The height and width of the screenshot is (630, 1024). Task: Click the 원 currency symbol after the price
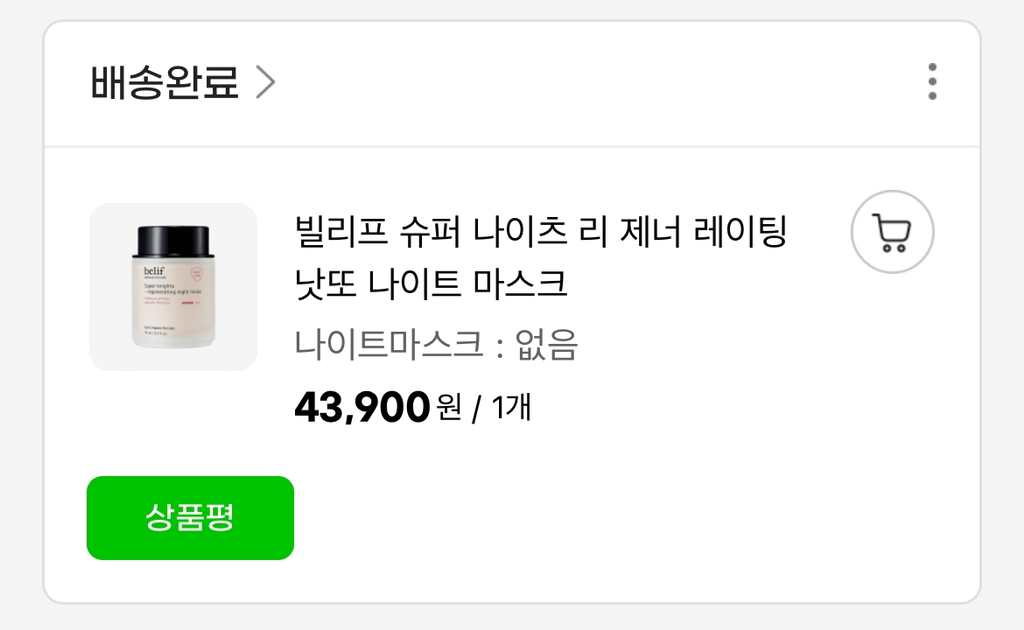tap(449, 408)
